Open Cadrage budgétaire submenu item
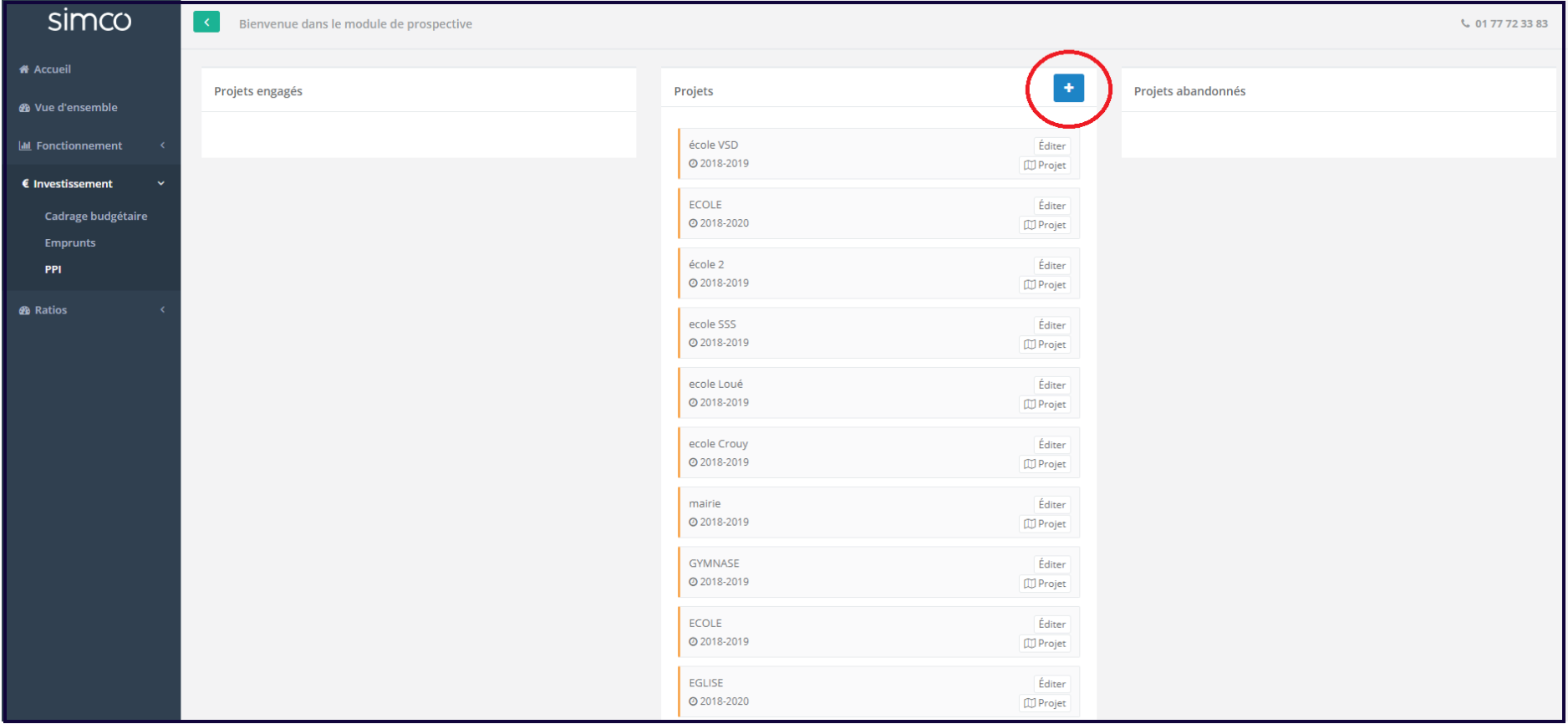The height and width of the screenshot is (724, 1568). click(96, 217)
